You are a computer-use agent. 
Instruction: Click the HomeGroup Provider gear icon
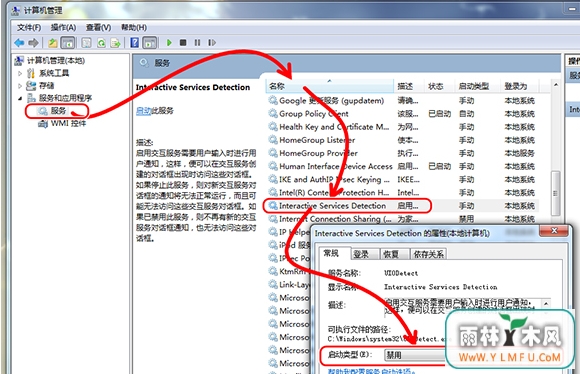pos(273,153)
